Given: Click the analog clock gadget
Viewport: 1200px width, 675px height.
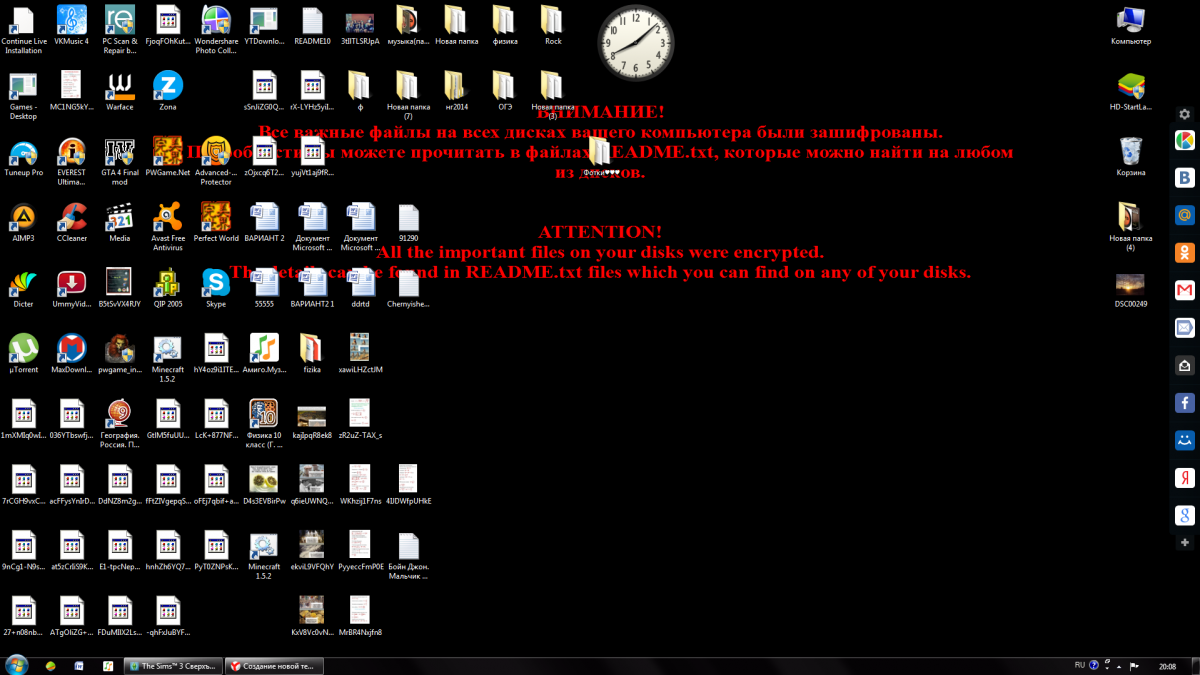Looking at the screenshot, I should click(636, 43).
